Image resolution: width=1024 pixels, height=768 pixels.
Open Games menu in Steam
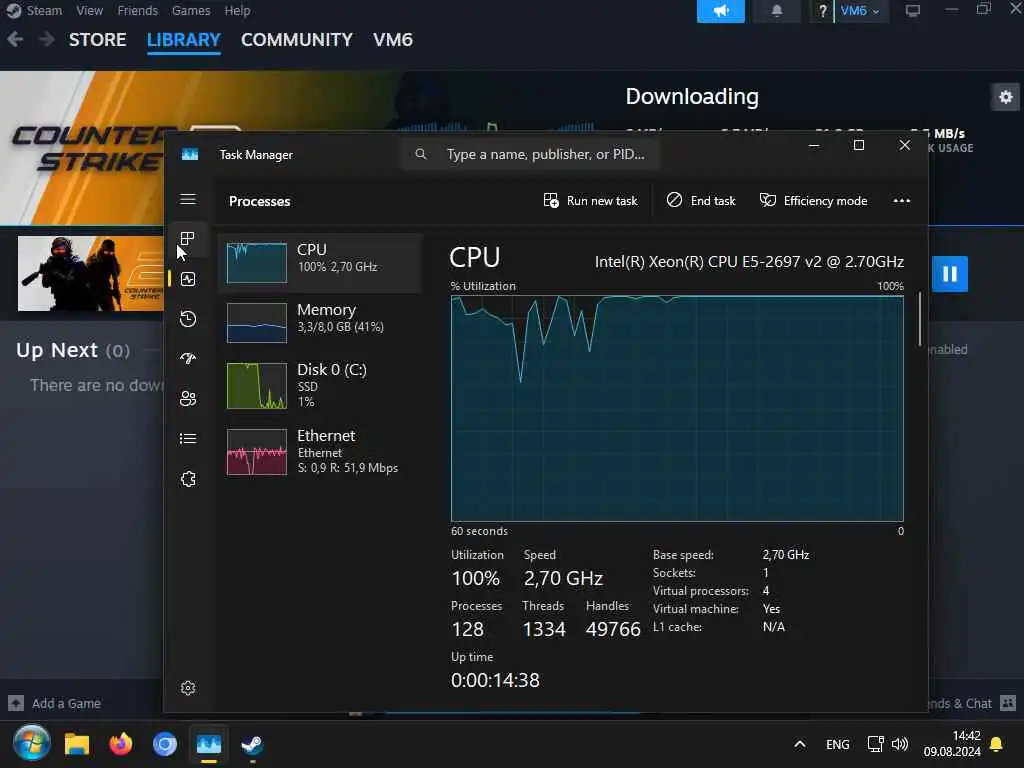coord(191,10)
